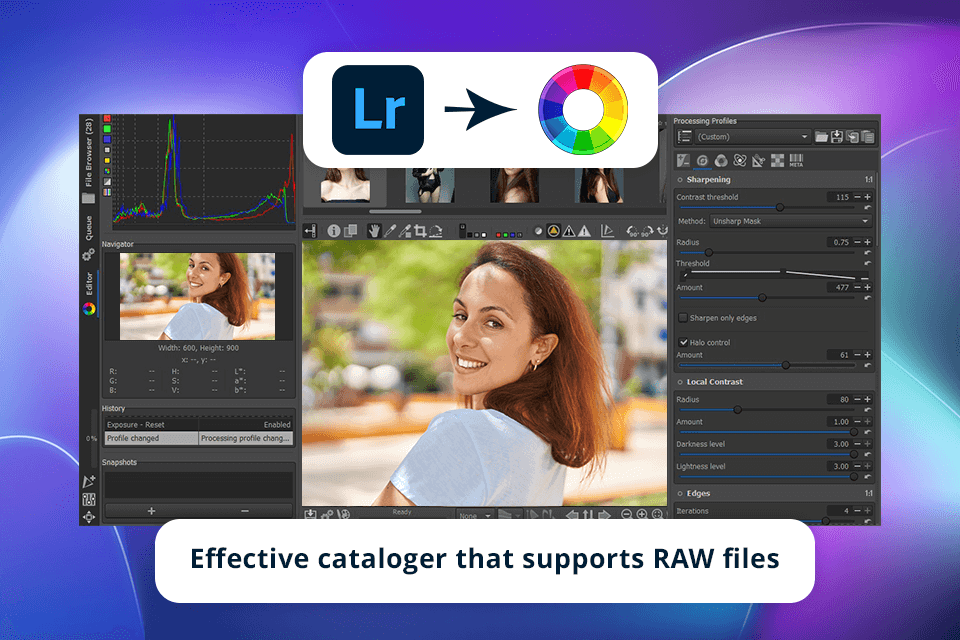Toggle the second clipping warning triangle icon
Image resolution: width=960 pixels, height=640 pixels.
pos(585,231)
